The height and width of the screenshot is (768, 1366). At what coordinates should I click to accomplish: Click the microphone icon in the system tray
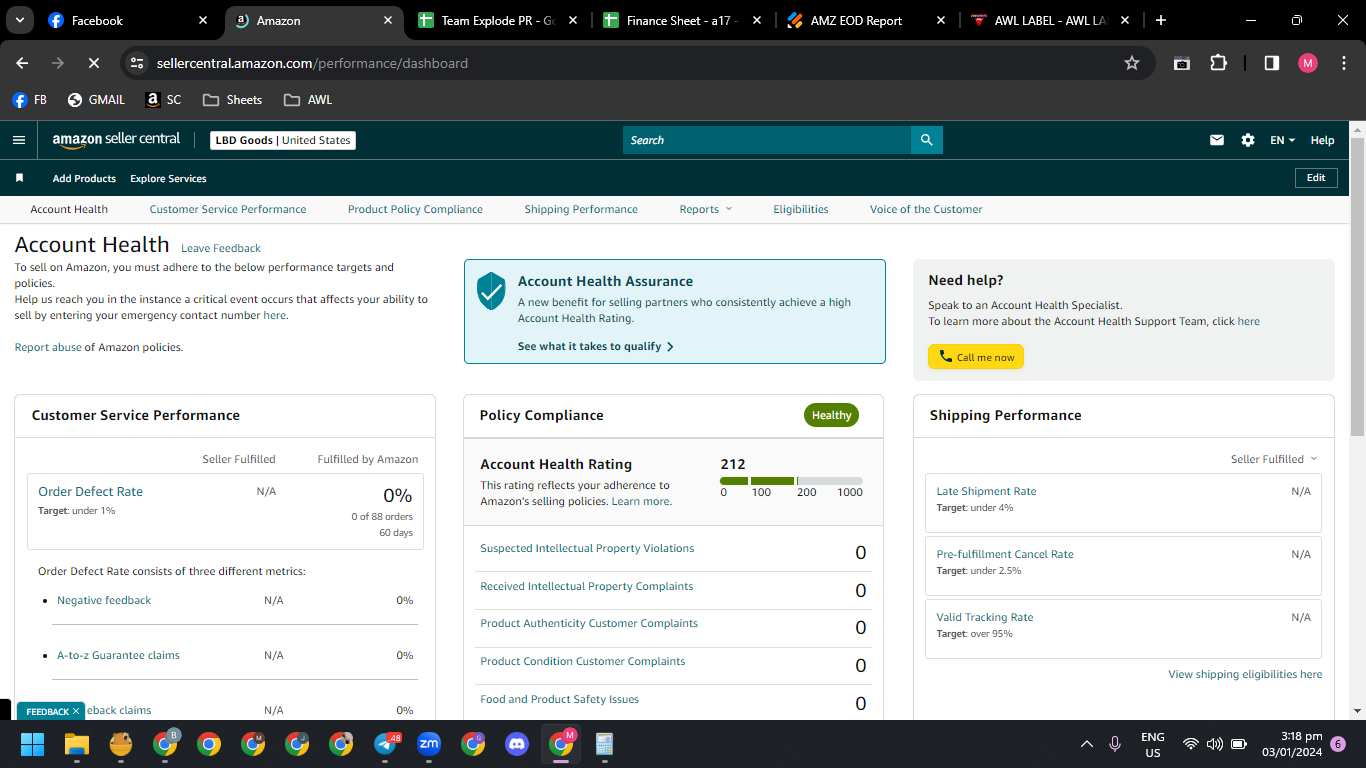click(x=1115, y=744)
